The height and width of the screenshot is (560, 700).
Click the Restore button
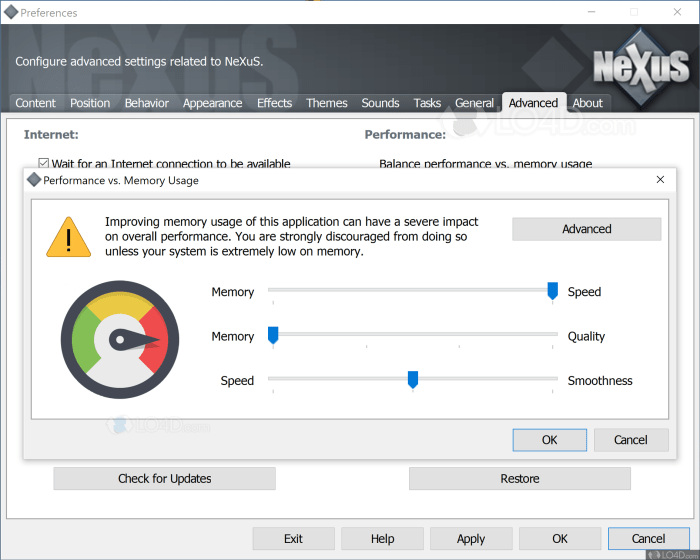point(520,479)
